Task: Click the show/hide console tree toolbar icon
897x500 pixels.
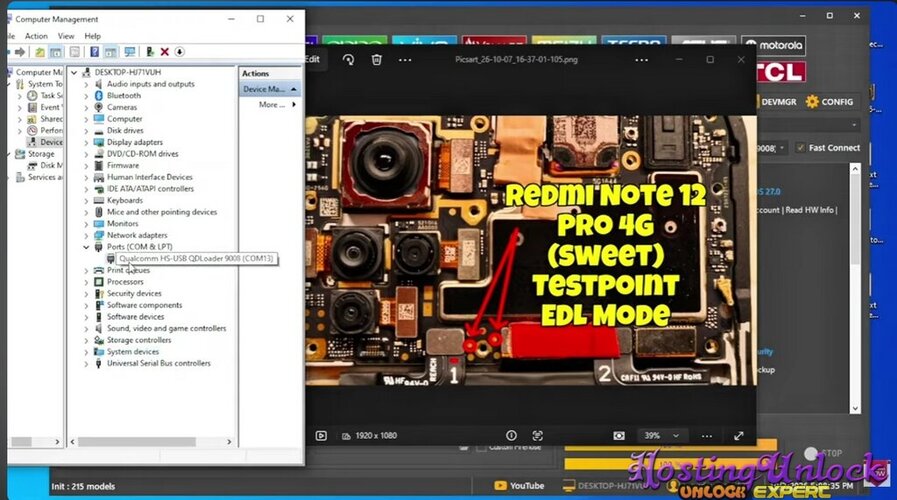Action: click(55, 52)
